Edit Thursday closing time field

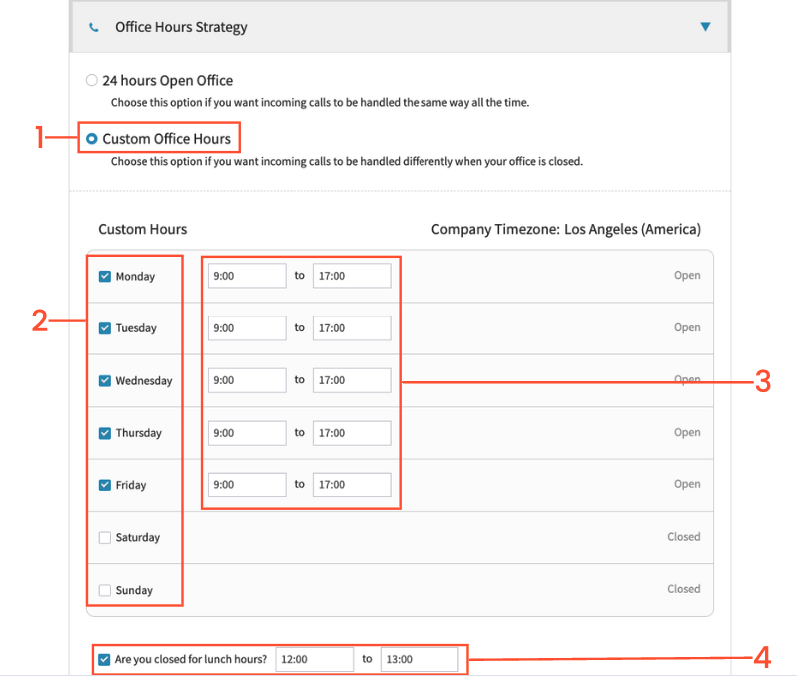coord(352,433)
